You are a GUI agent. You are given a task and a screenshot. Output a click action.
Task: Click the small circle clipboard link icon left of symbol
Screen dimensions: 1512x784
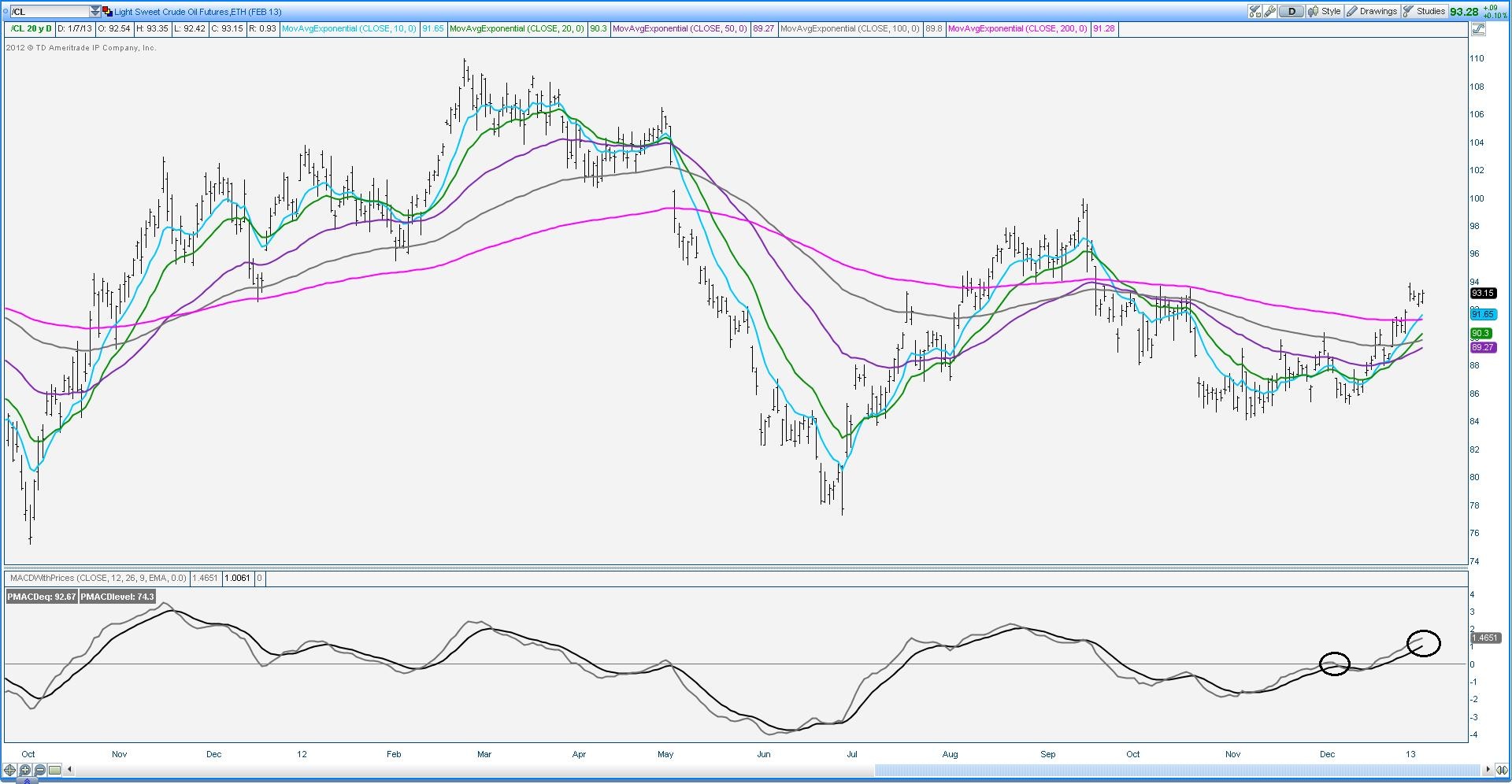pos(5,12)
